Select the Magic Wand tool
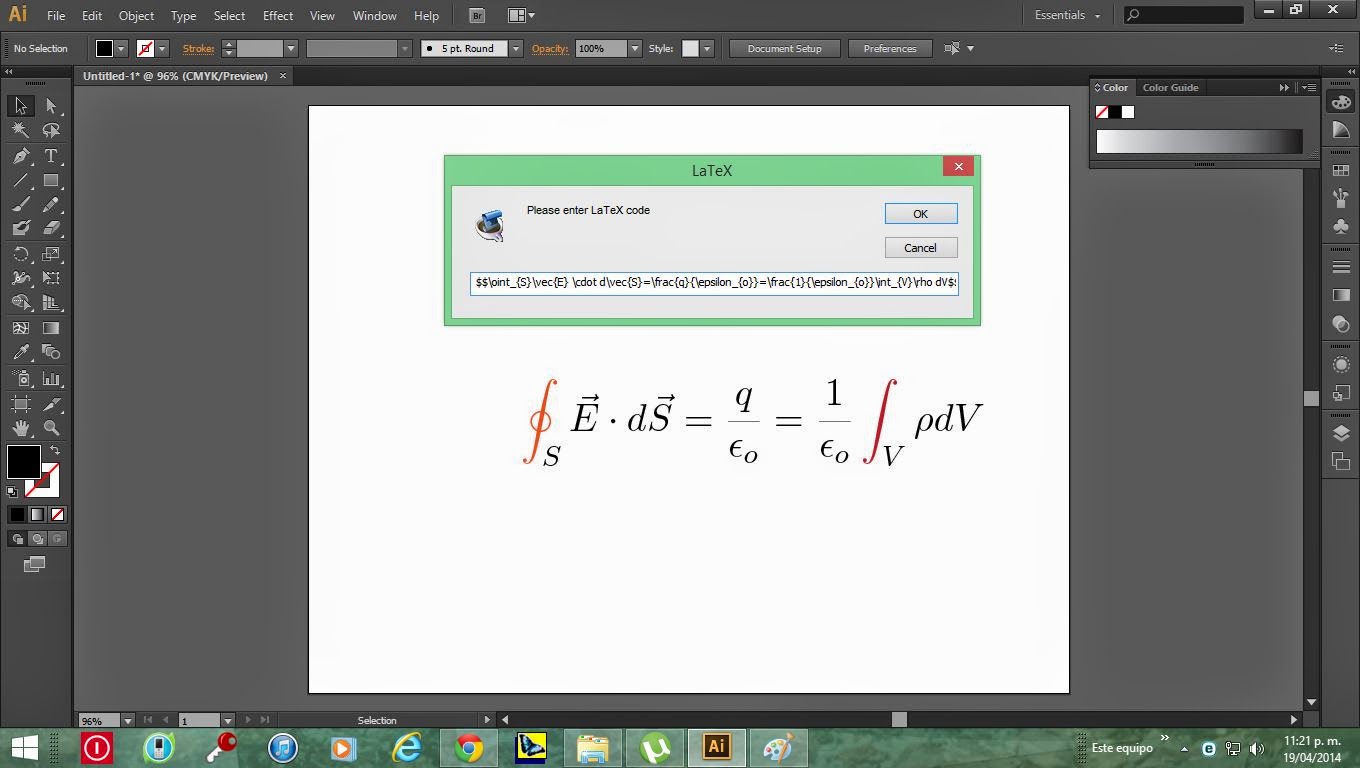The image size is (1360, 768). [20, 130]
